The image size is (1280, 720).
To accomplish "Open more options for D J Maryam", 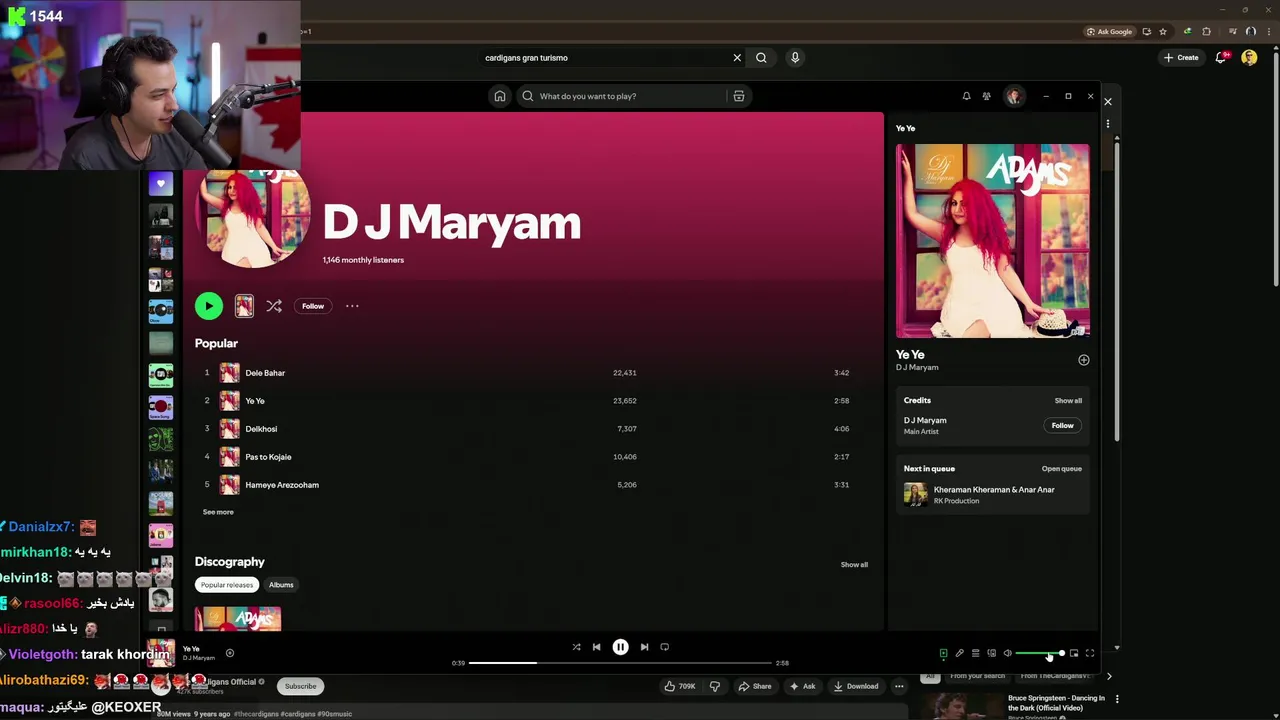I will pyautogui.click(x=352, y=306).
